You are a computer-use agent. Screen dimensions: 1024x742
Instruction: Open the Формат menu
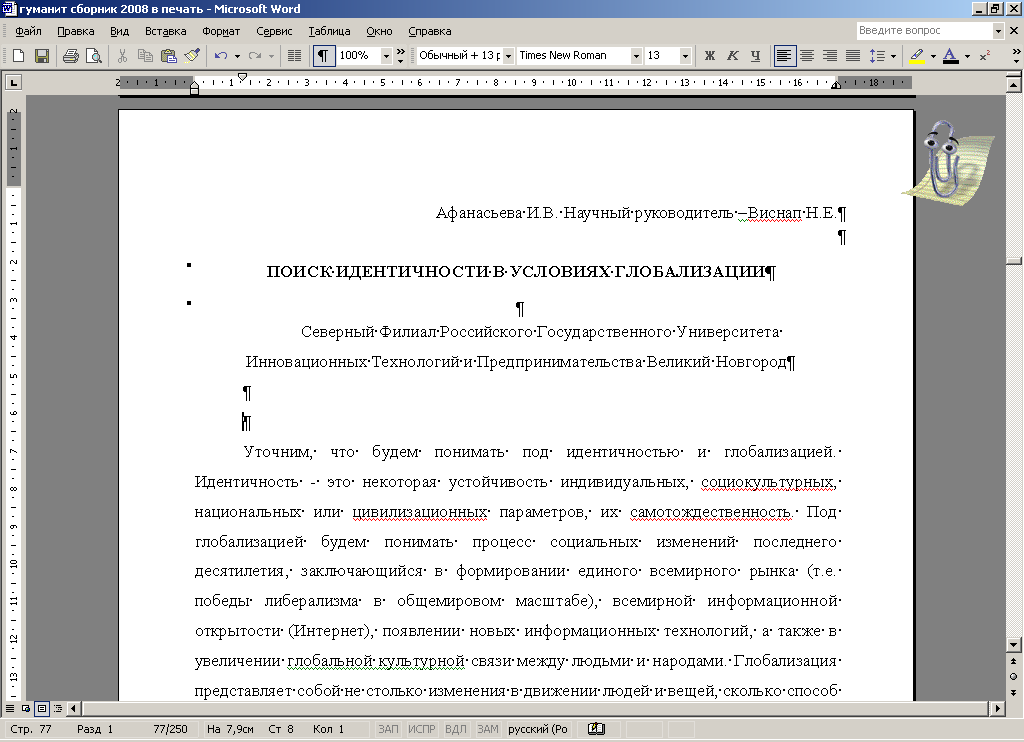pos(221,31)
